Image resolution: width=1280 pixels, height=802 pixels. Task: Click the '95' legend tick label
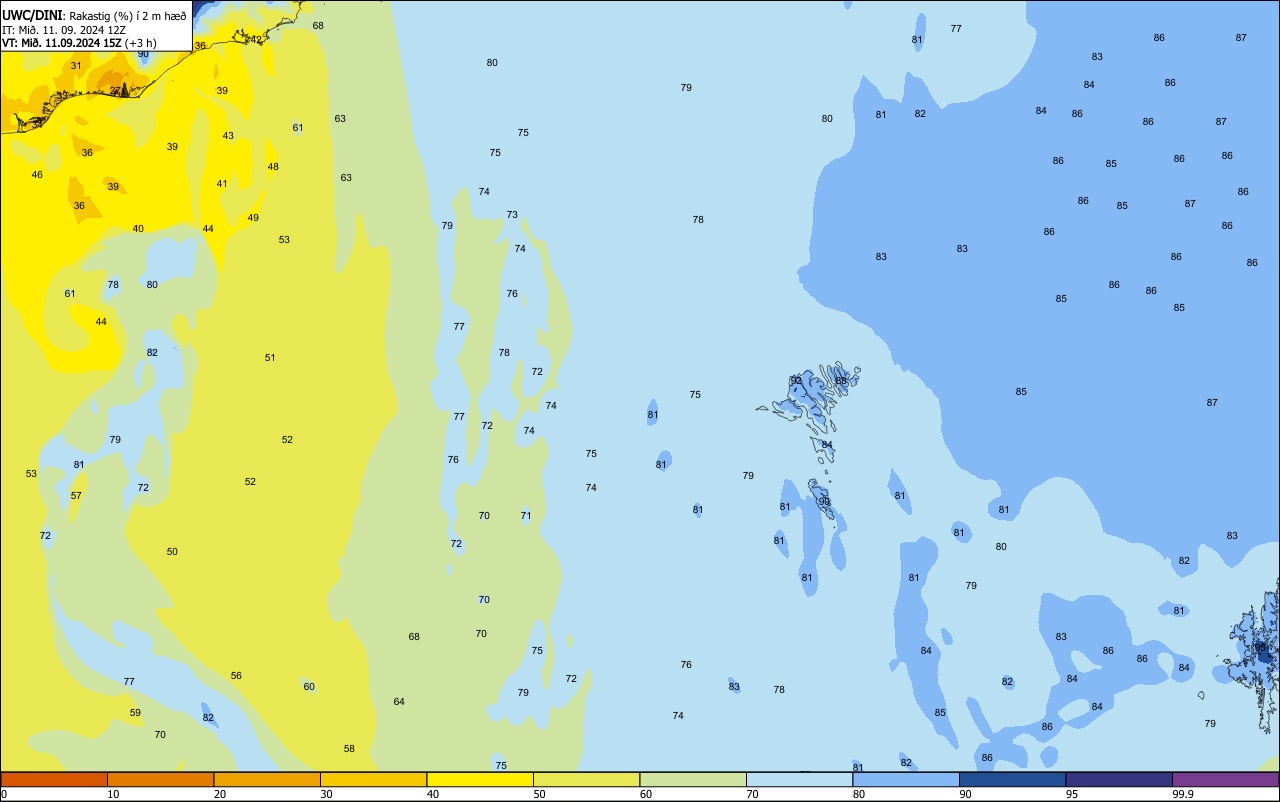click(1071, 794)
